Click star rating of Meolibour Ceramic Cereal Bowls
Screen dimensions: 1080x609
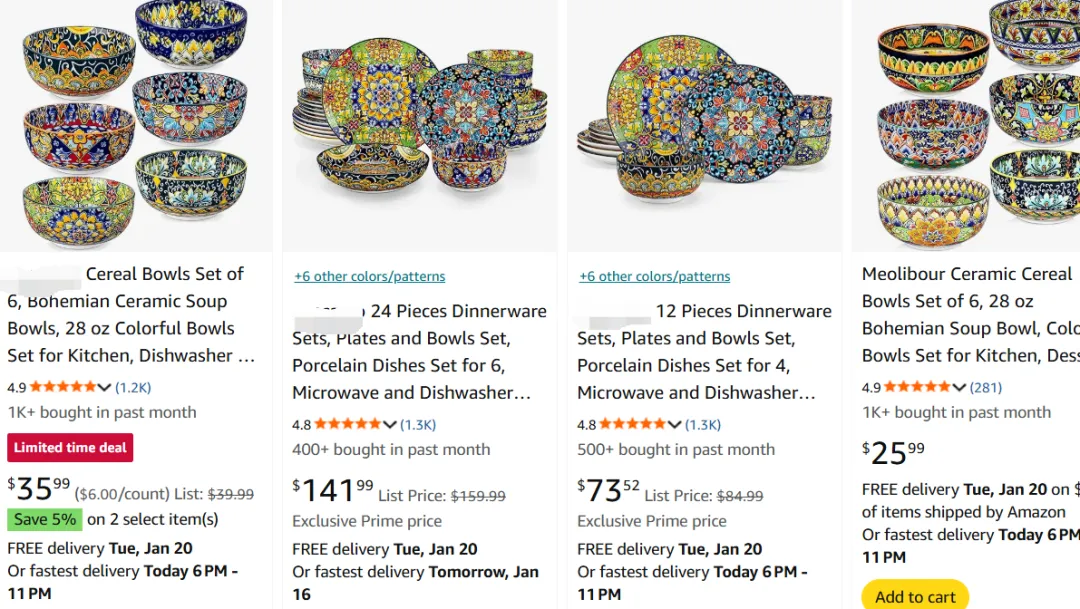click(917, 388)
